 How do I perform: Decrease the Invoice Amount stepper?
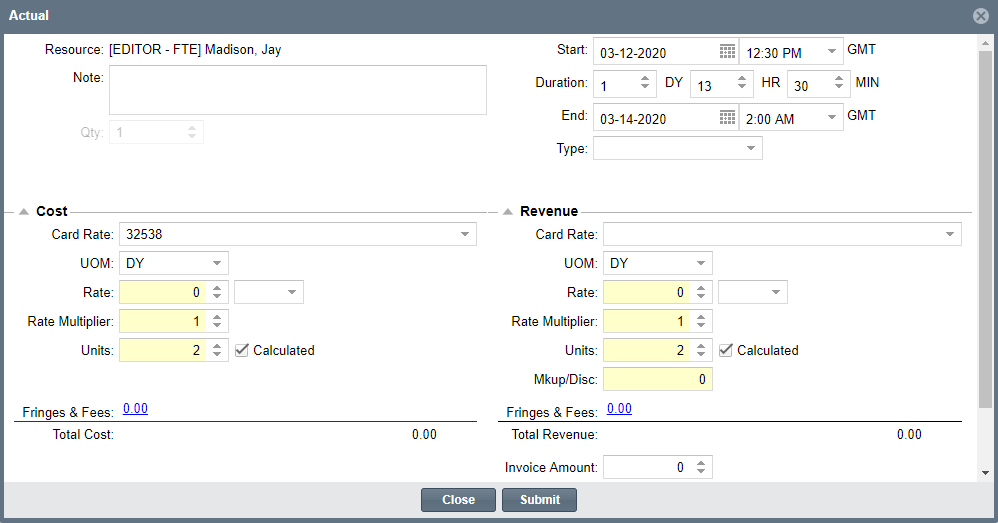pyautogui.click(x=701, y=471)
